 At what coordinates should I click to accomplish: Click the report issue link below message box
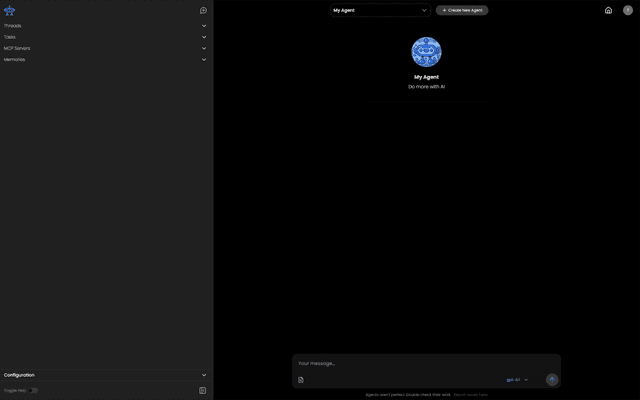pos(471,394)
